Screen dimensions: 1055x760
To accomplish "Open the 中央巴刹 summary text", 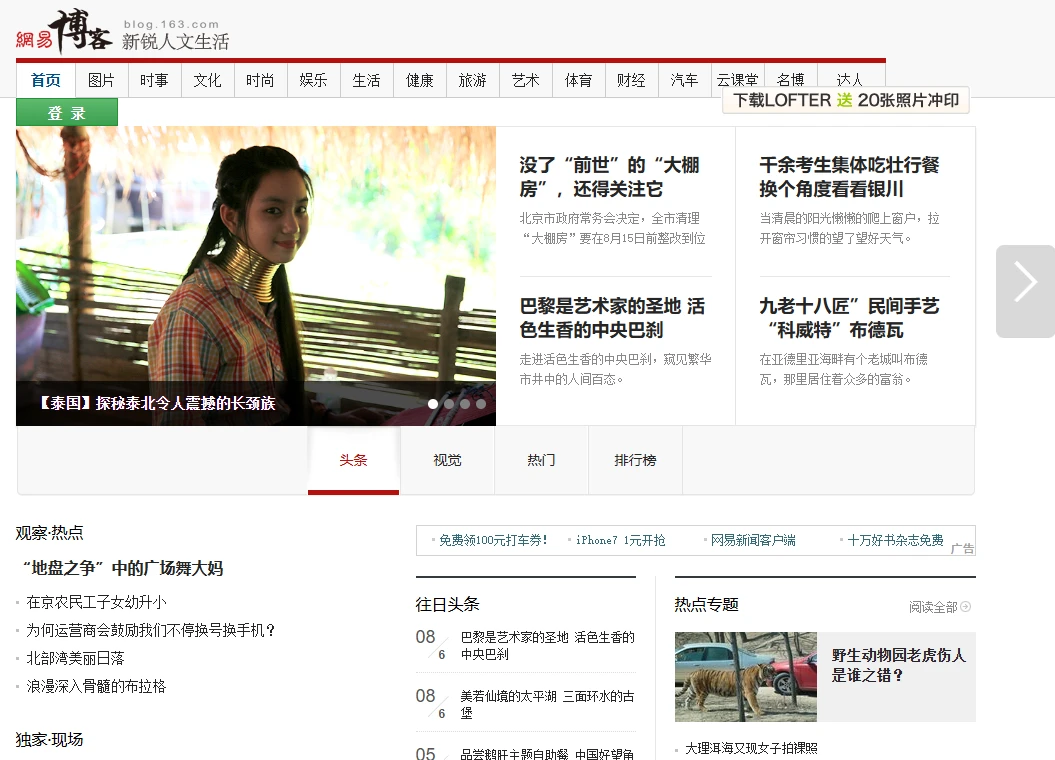I will pos(615,369).
